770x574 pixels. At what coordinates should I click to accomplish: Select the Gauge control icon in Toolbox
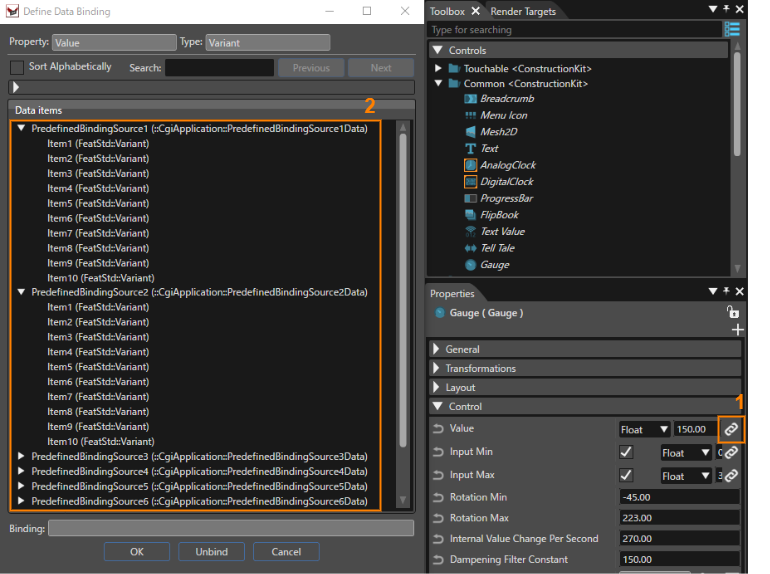click(470, 265)
